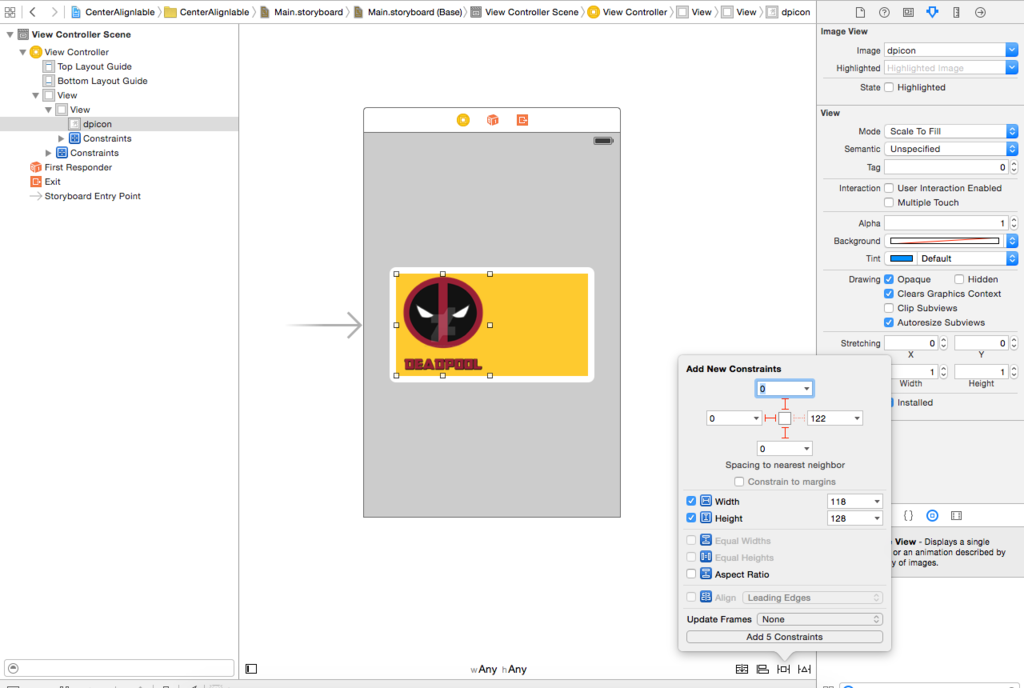Show the Object library

point(932,516)
